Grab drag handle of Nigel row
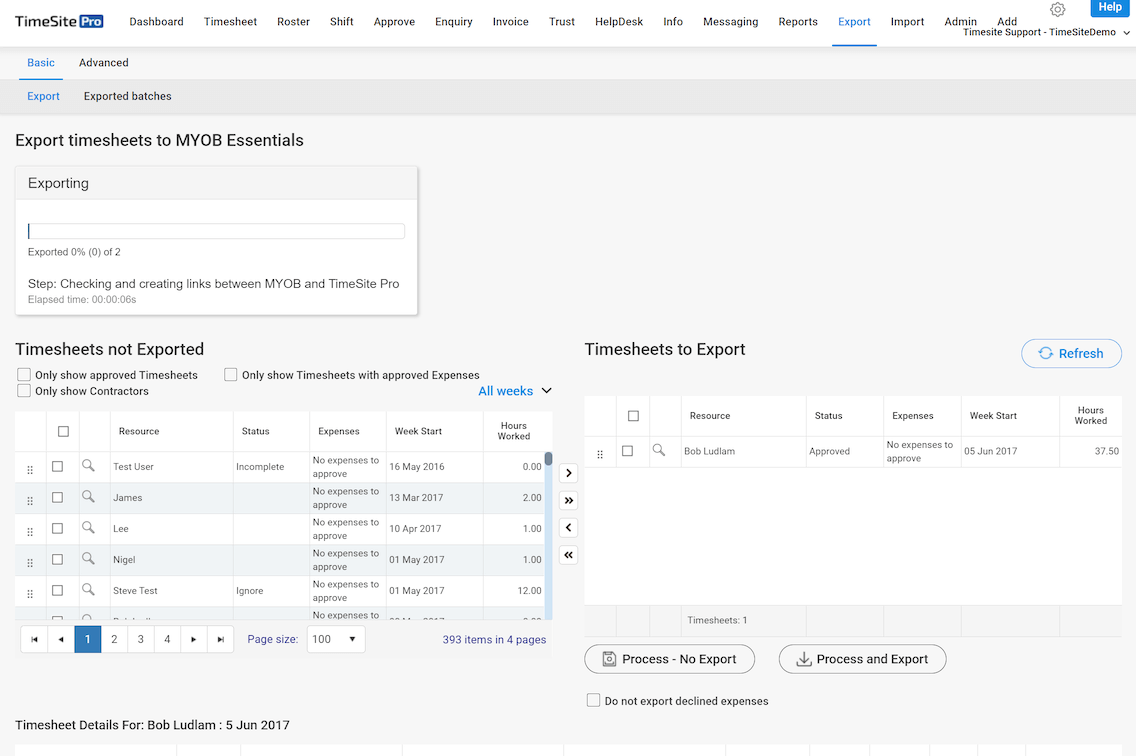 [30, 562]
